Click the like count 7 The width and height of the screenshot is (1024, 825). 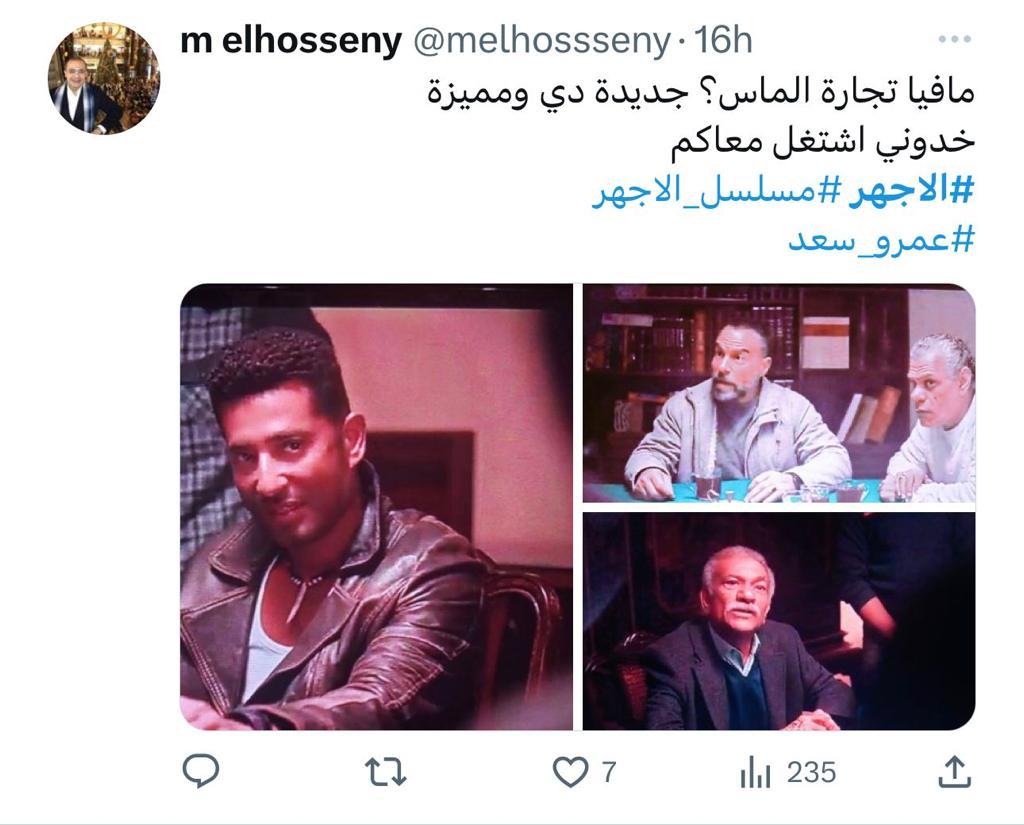point(609,773)
